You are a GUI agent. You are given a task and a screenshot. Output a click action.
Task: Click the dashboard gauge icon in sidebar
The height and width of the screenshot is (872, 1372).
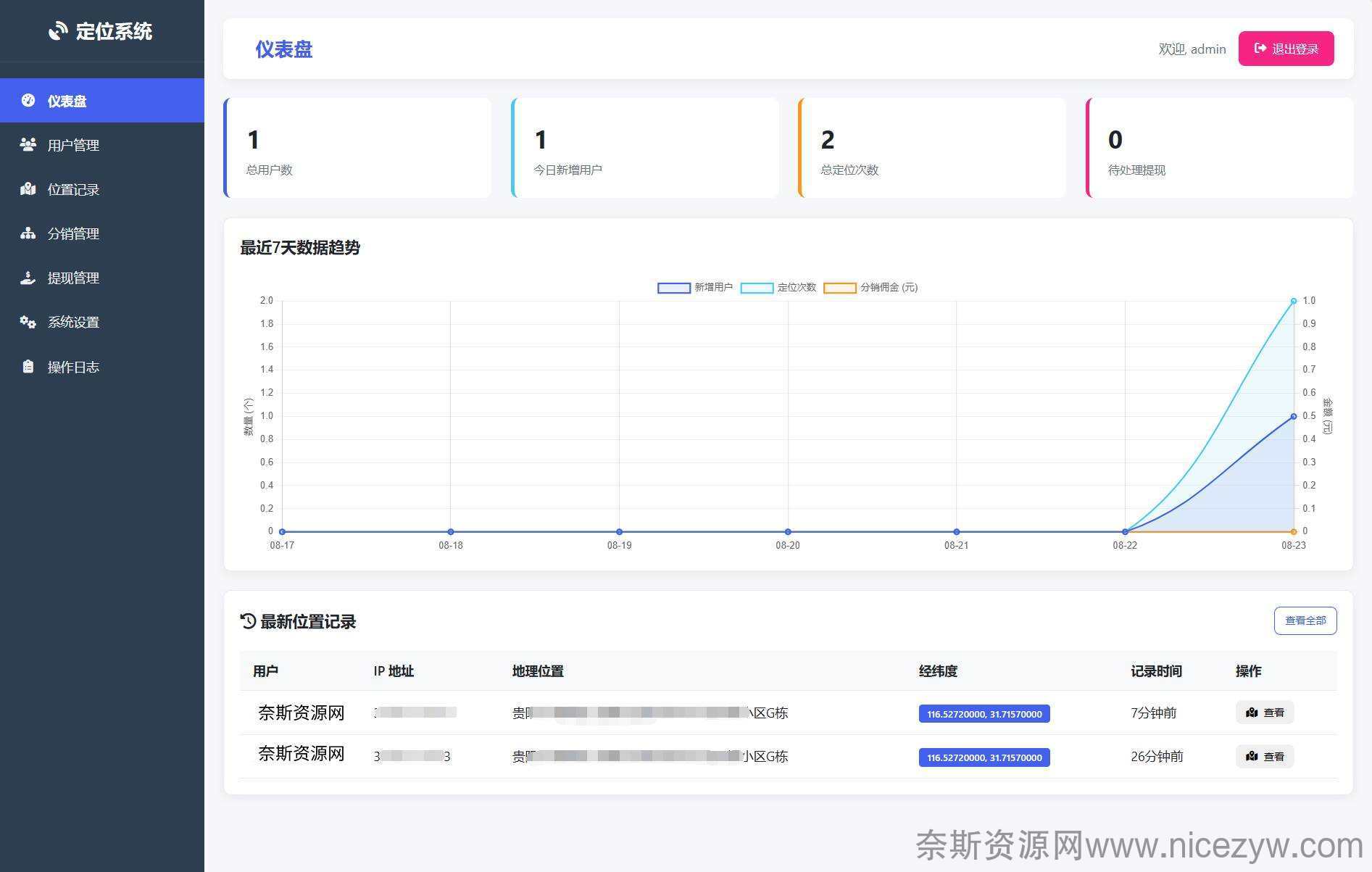point(28,101)
